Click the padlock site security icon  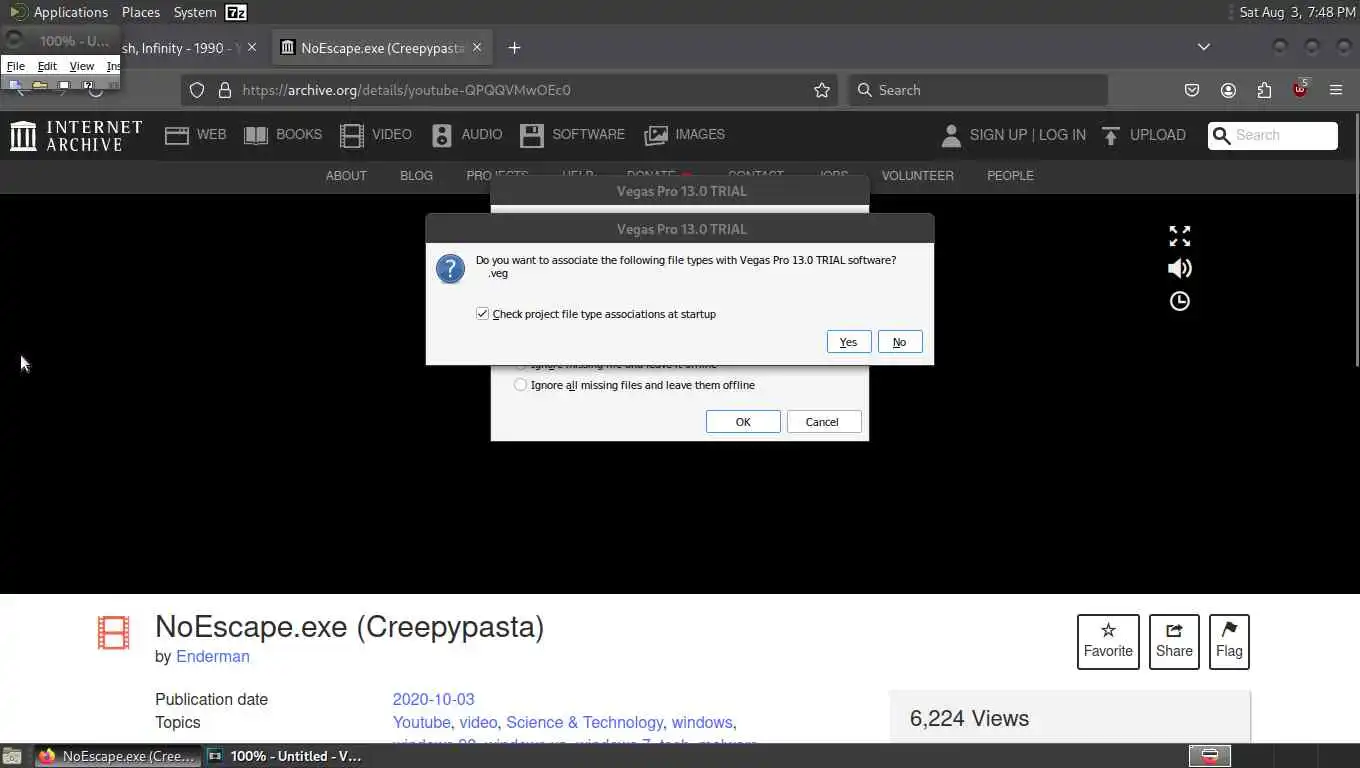(224, 90)
